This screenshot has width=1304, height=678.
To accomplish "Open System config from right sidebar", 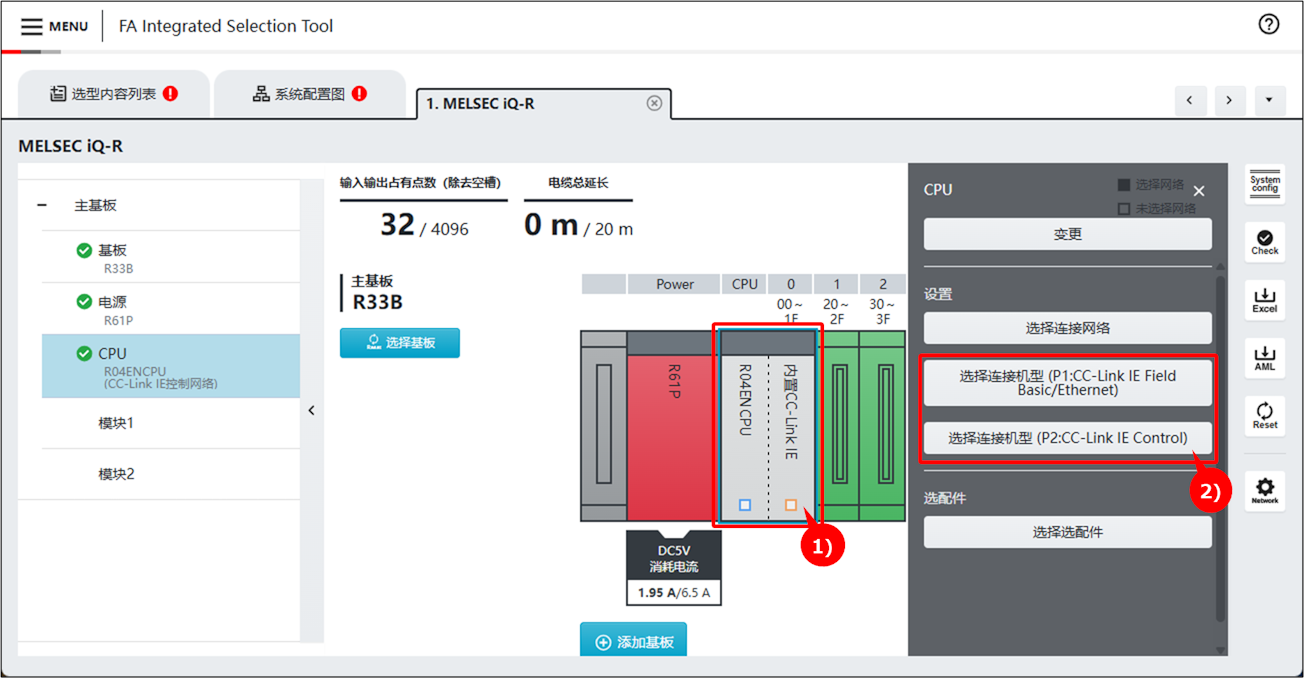I will click(1264, 185).
